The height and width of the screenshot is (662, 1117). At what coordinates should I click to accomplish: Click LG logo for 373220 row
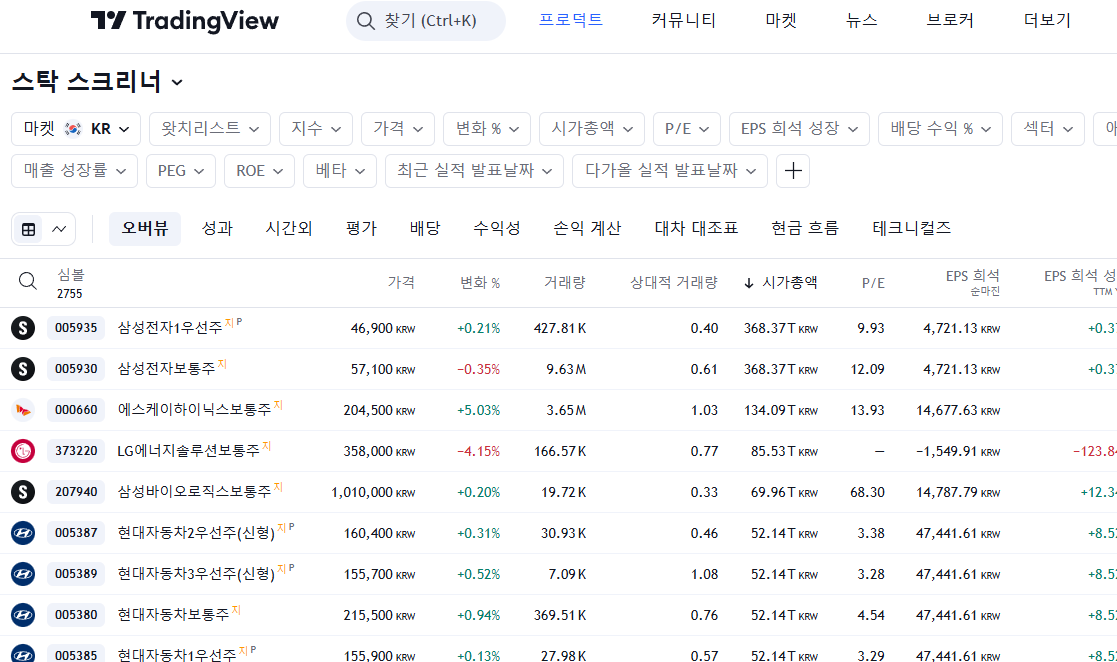click(x=23, y=451)
